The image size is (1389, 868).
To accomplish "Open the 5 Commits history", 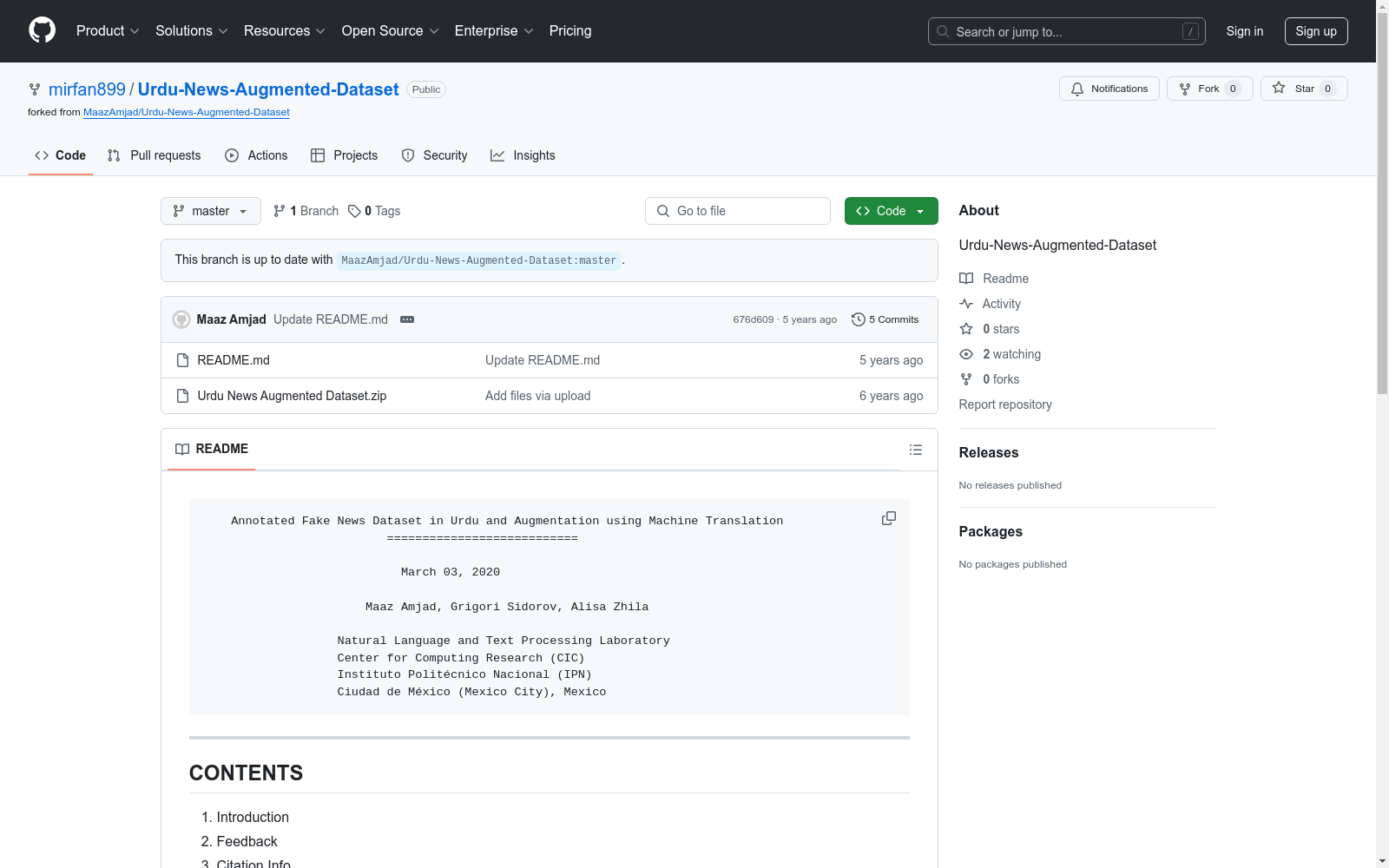I will 885,319.
